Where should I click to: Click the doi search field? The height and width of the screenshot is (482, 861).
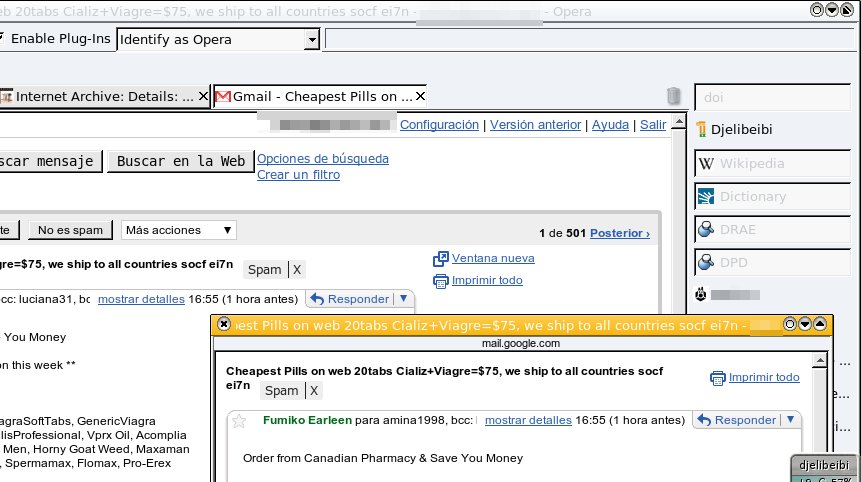pos(772,97)
